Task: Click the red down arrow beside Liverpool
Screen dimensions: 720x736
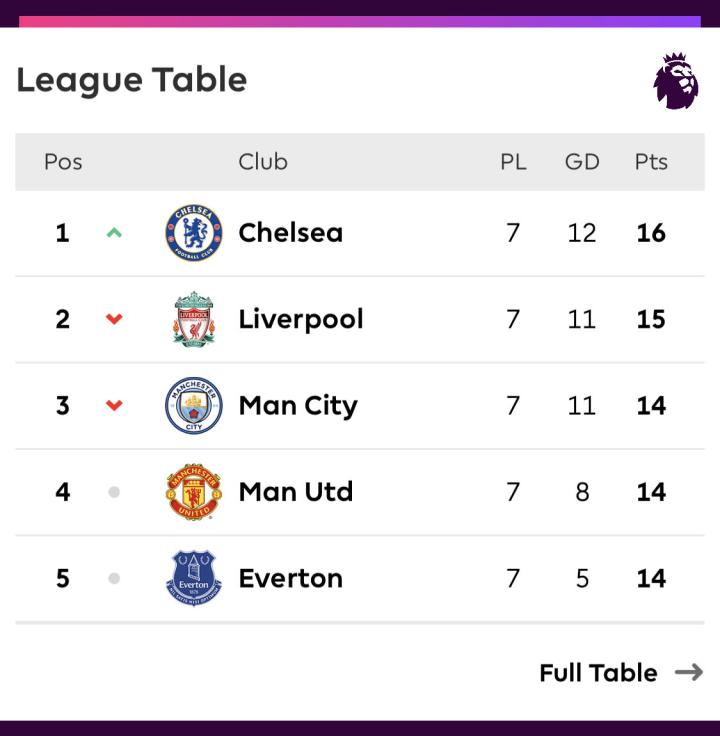Action: point(114,319)
